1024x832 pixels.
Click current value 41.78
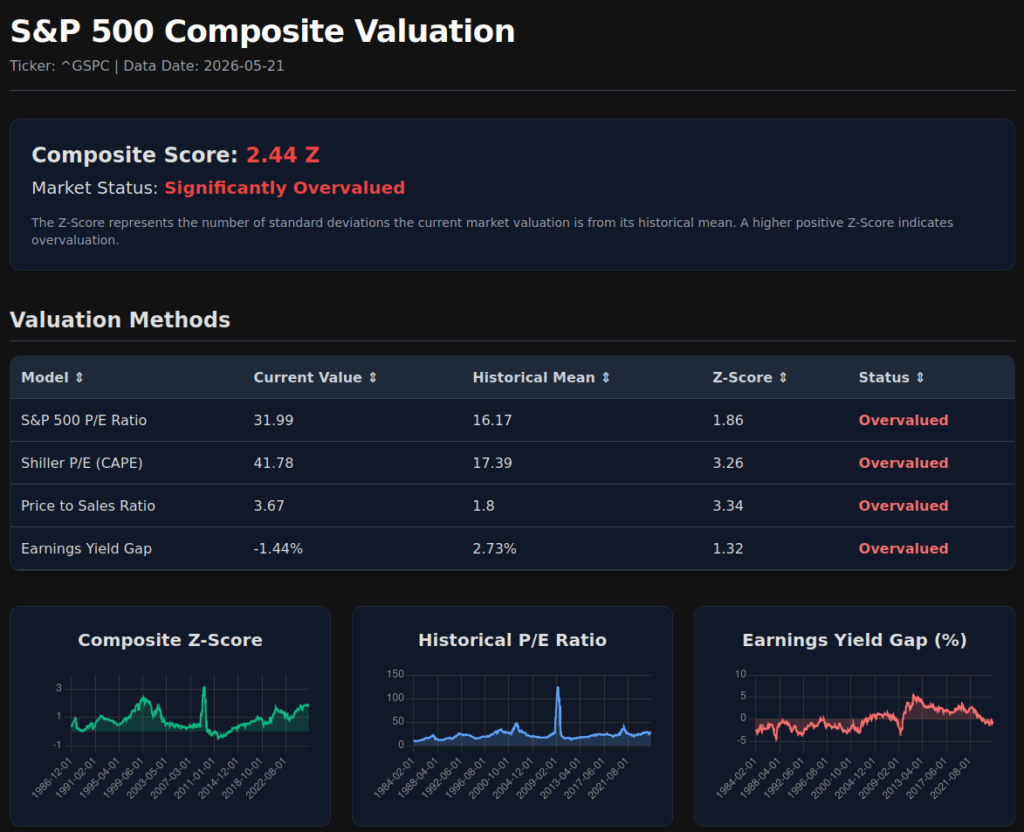tap(274, 463)
